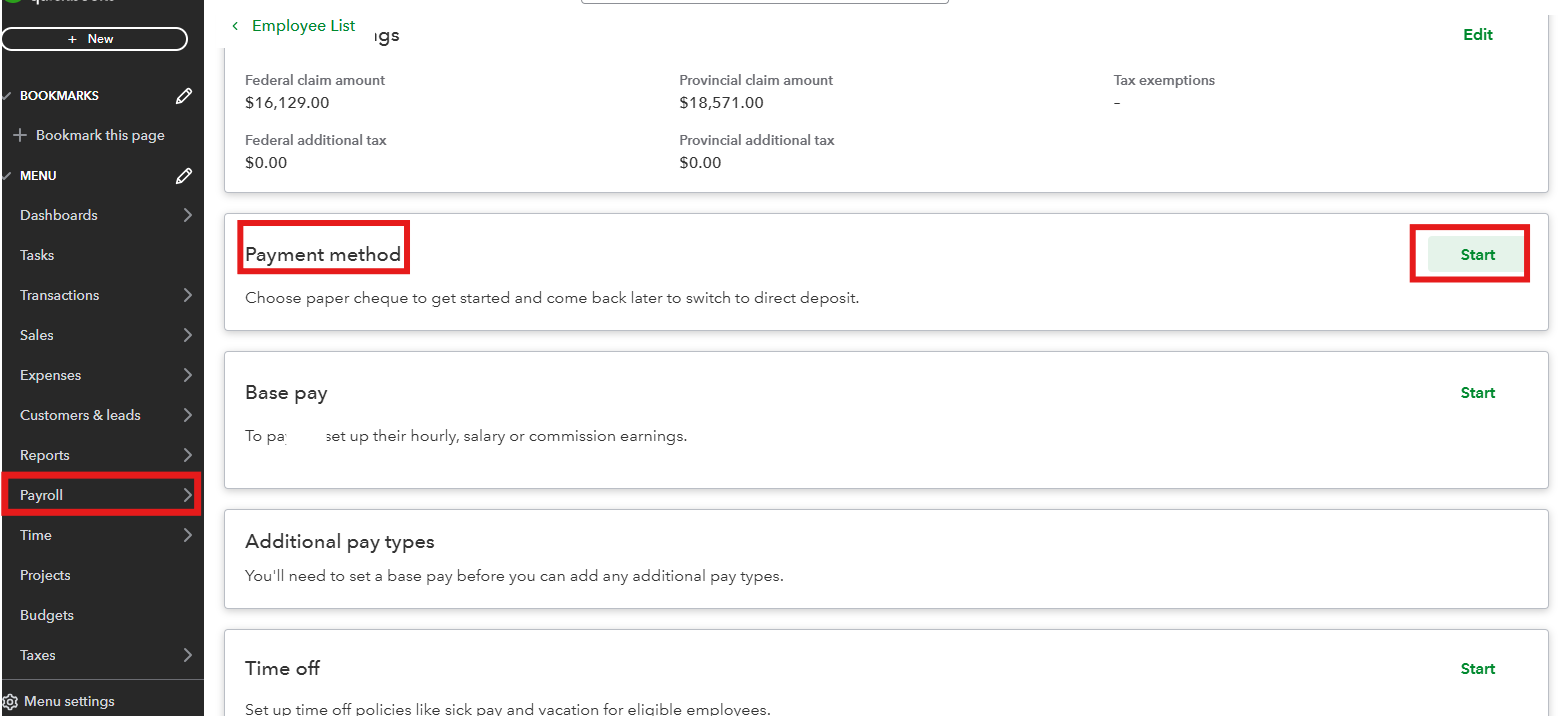This screenshot has width=1567, height=716.
Task: Collapse the MENU section checkmark
Action: (x=8, y=176)
